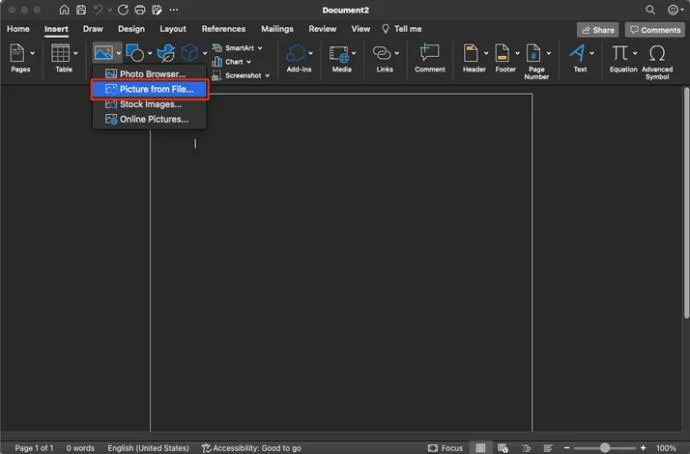Click the Icons bird icon

tap(166, 53)
